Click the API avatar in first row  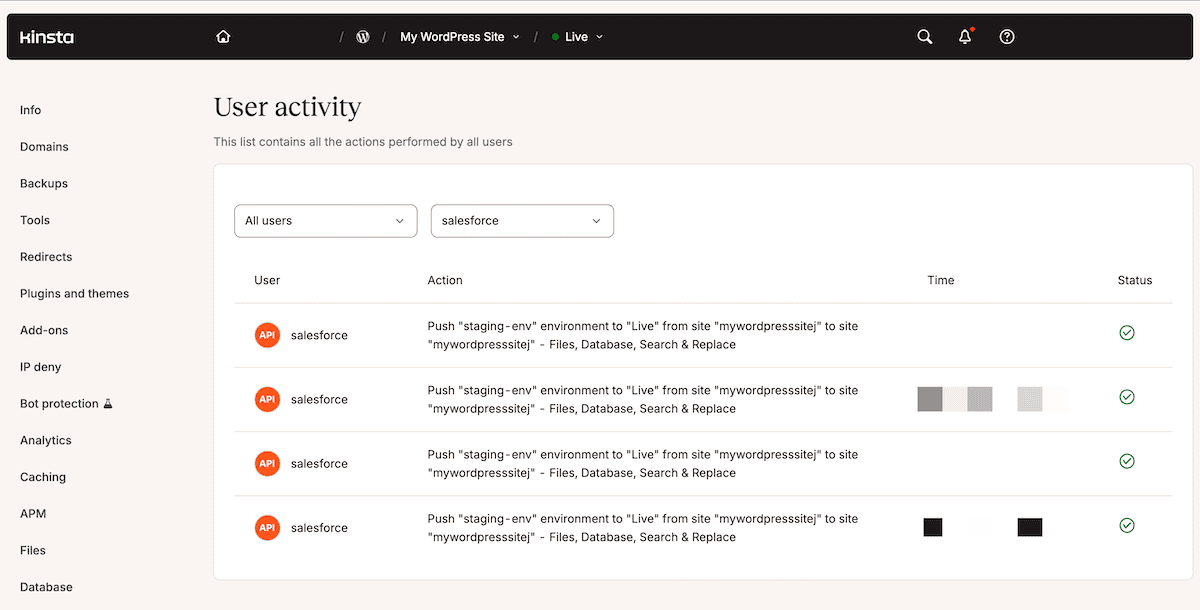[267, 335]
